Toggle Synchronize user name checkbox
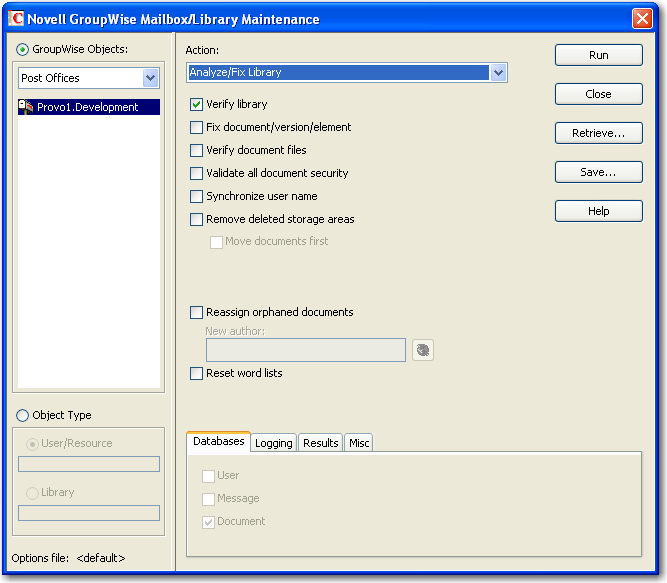The height and width of the screenshot is (583, 667). [x=197, y=196]
